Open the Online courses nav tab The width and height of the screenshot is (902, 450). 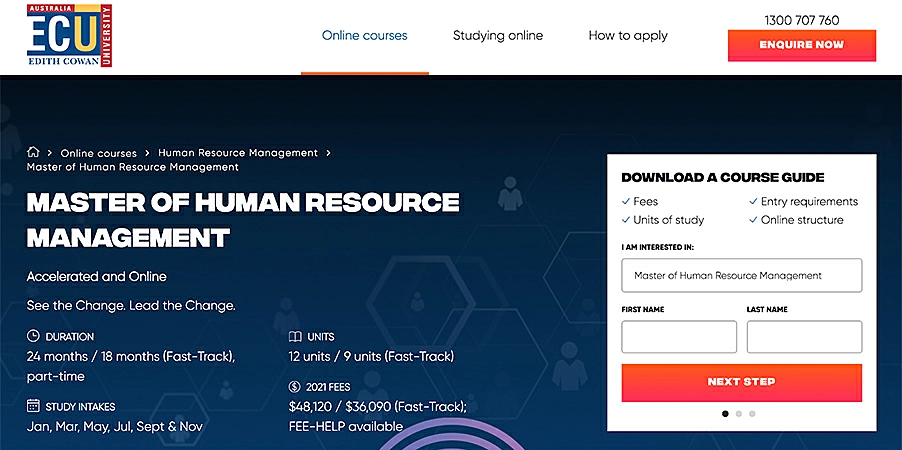click(365, 36)
